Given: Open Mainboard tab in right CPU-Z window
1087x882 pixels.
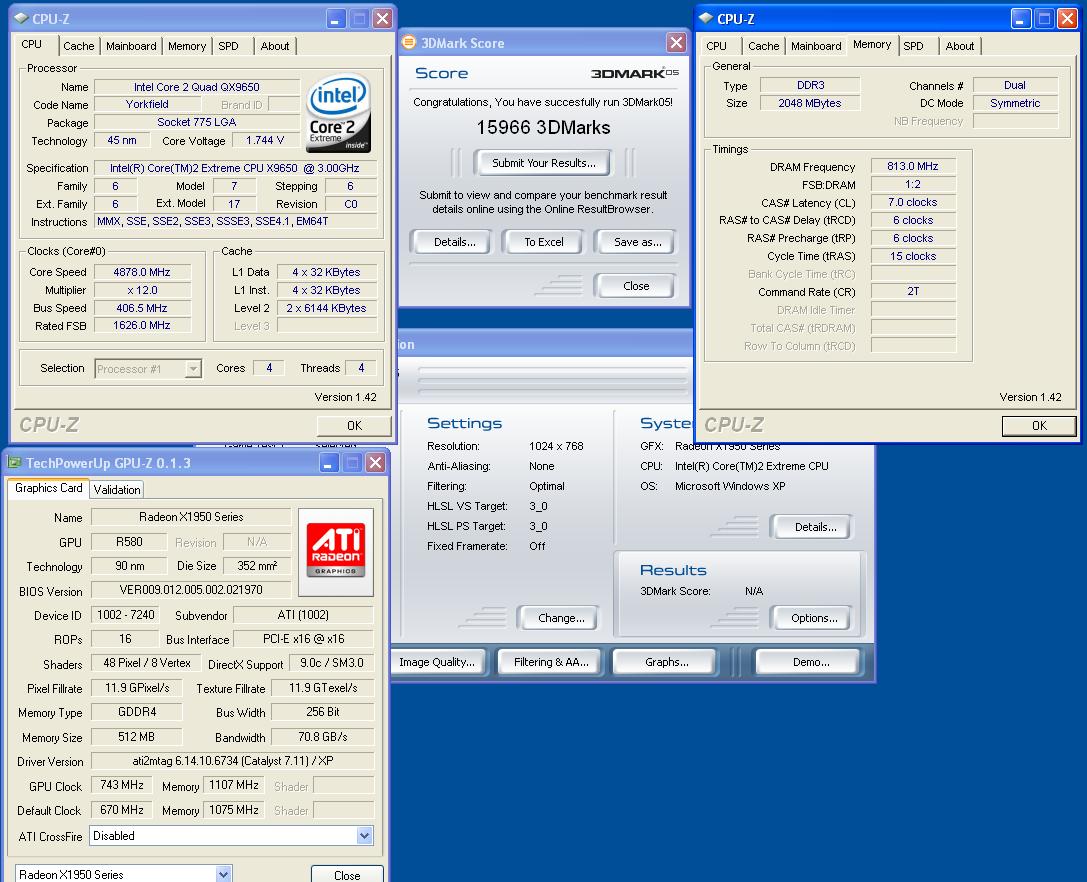Looking at the screenshot, I should click(816, 46).
